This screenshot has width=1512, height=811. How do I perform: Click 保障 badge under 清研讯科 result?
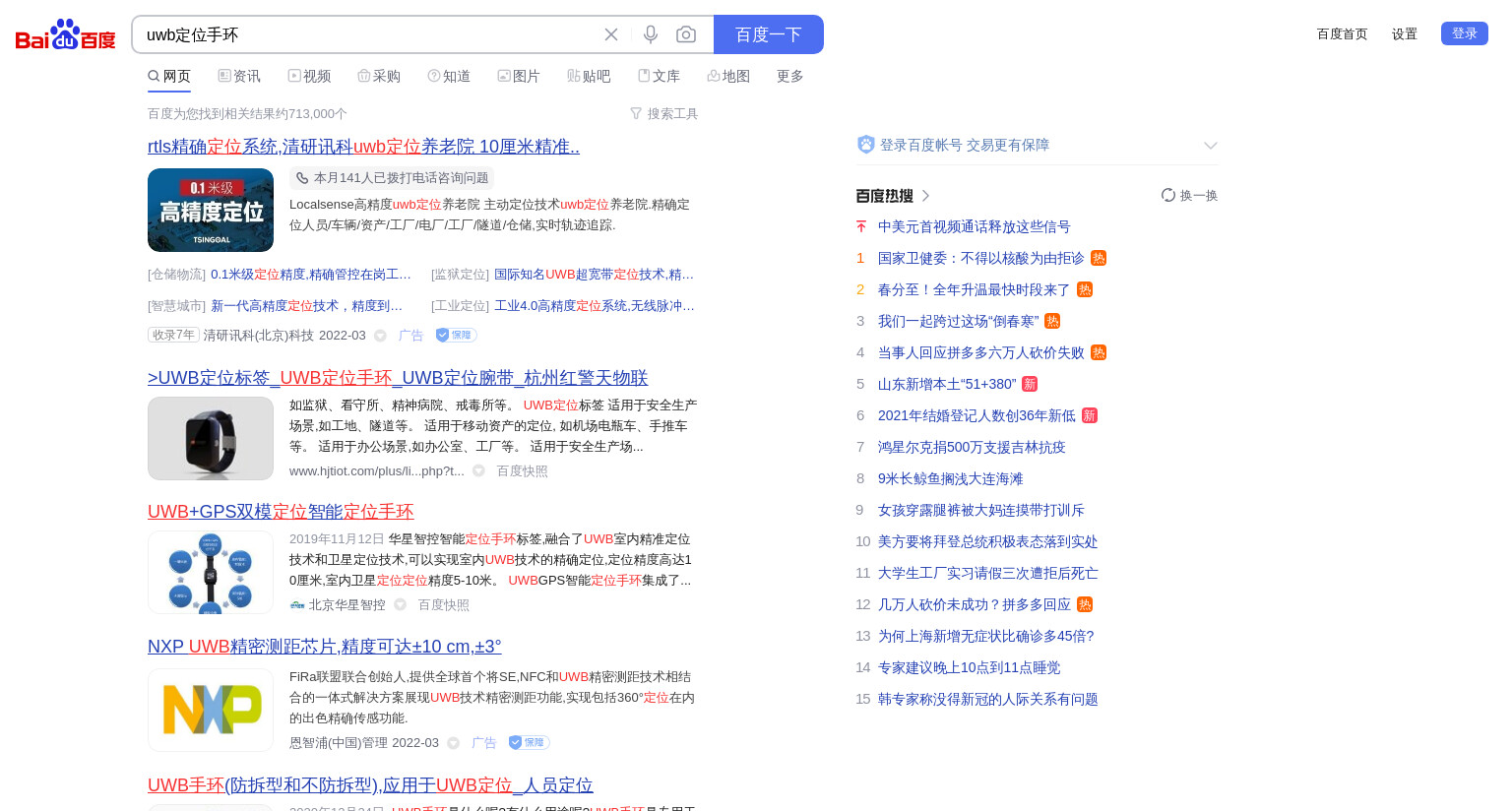(456, 336)
